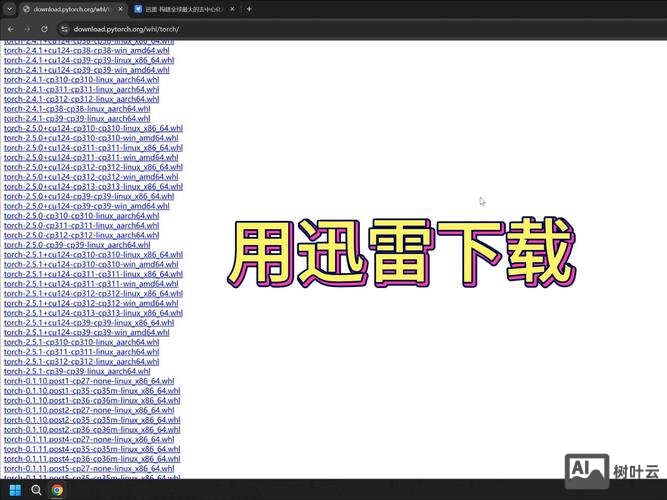Image resolution: width=667 pixels, height=500 pixels.
Task: Open link torch-2.5.0-cp310-cp310-linux_aarch64.whl
Action: (81, 216)
